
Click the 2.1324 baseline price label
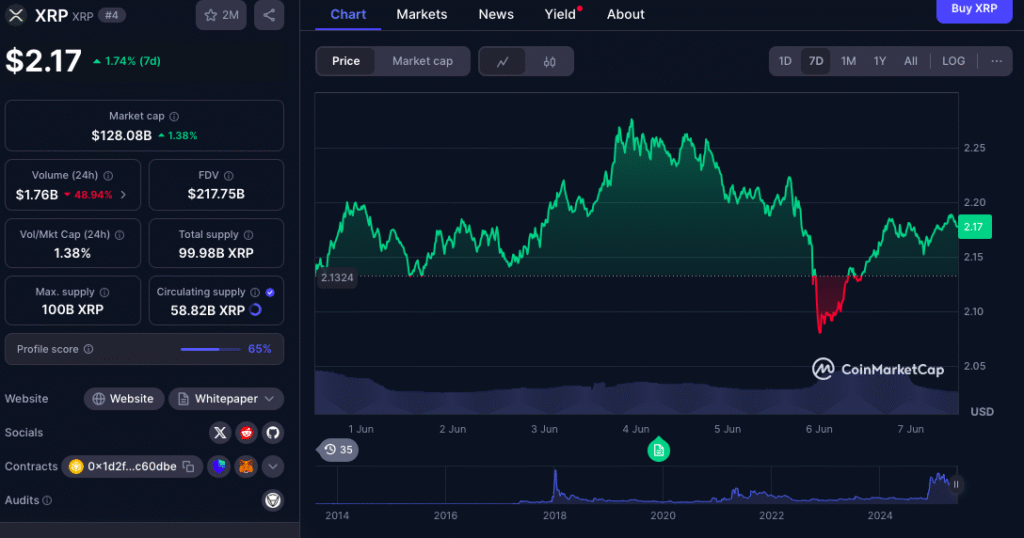coord(337,277)
